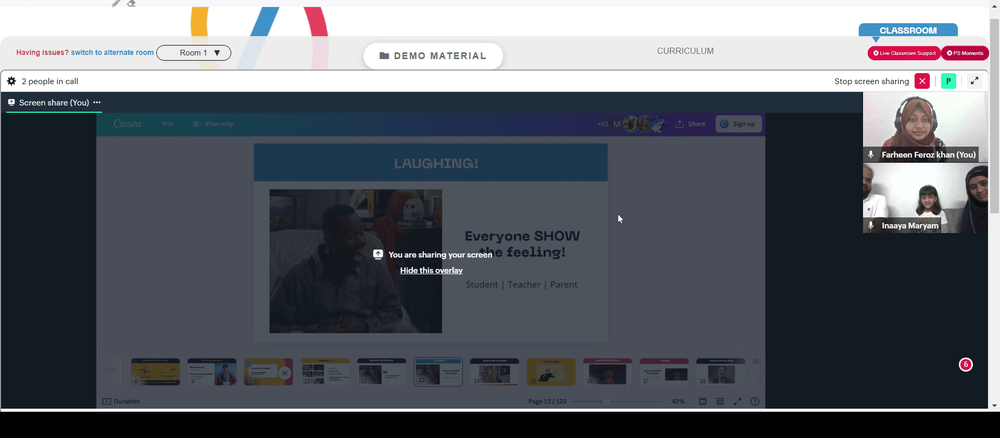Image resolution: width=1000 pixels, height=438 pixels.
Task: Click the View only eye indicator
Action: point(212,124)
